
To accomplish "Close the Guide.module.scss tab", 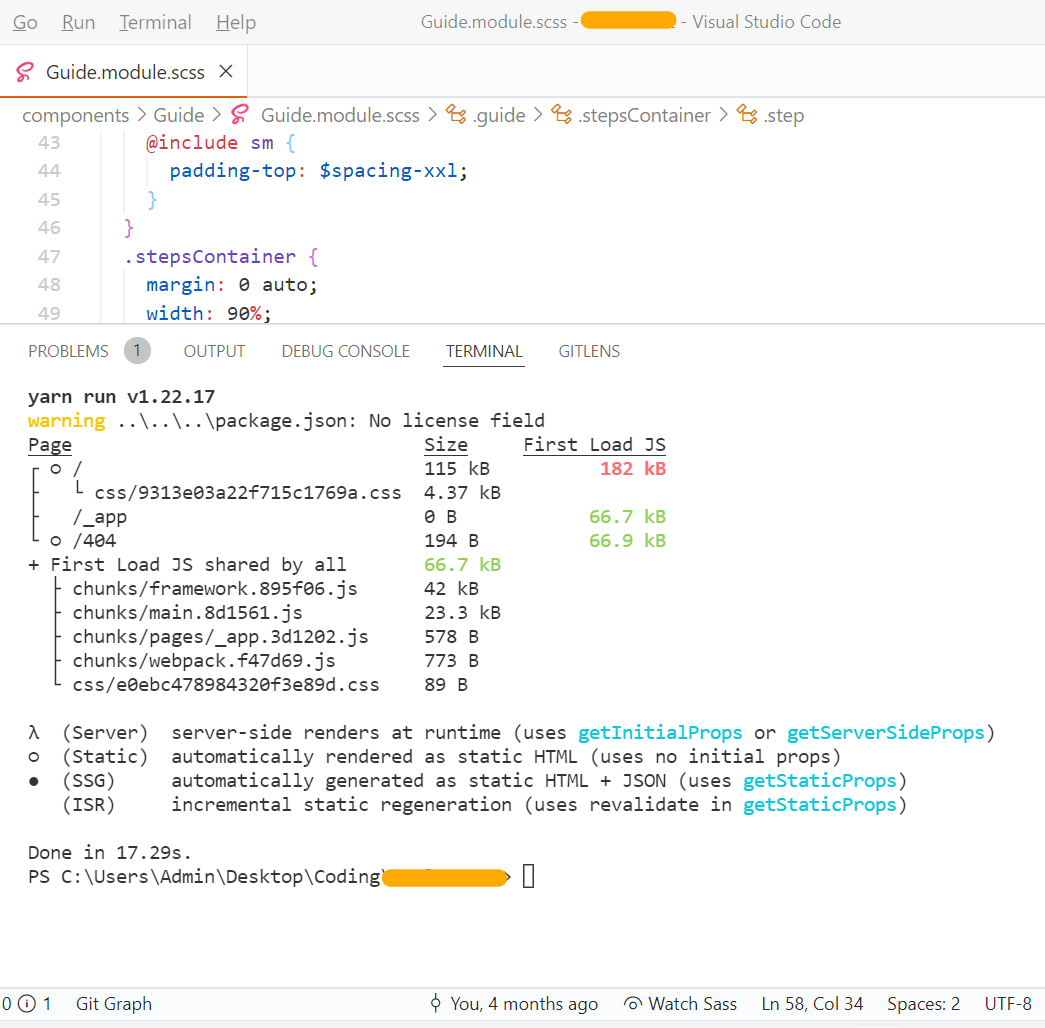I will click(x=226, y=71).
